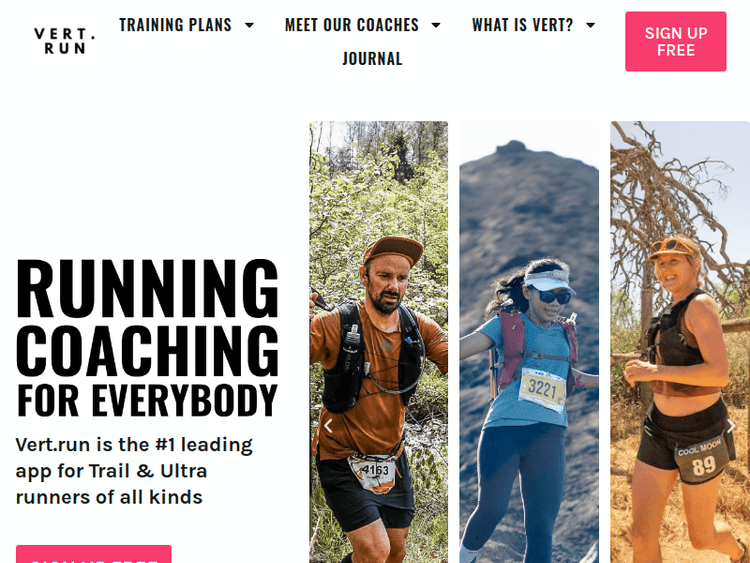Image resolution: width=750 pixels, height=563 pixels.
Task: Click the Vert.run #1 leading app description
Action: [134, 471]
